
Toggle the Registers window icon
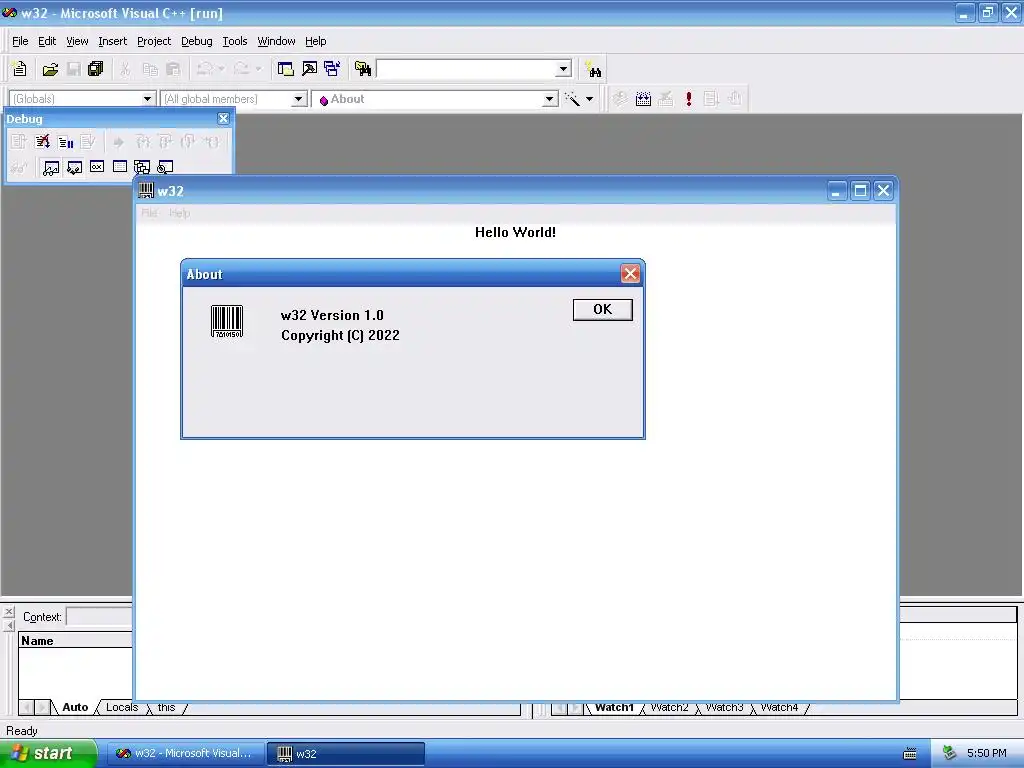point(97,168)
